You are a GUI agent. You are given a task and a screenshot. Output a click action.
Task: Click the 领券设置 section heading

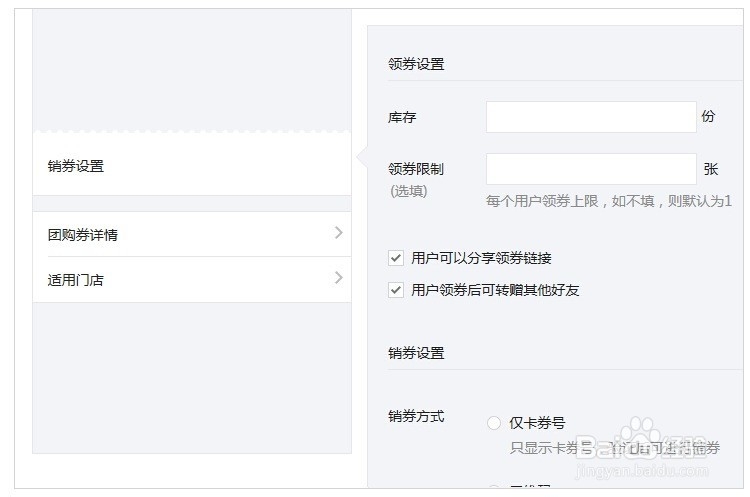point(416,64)
